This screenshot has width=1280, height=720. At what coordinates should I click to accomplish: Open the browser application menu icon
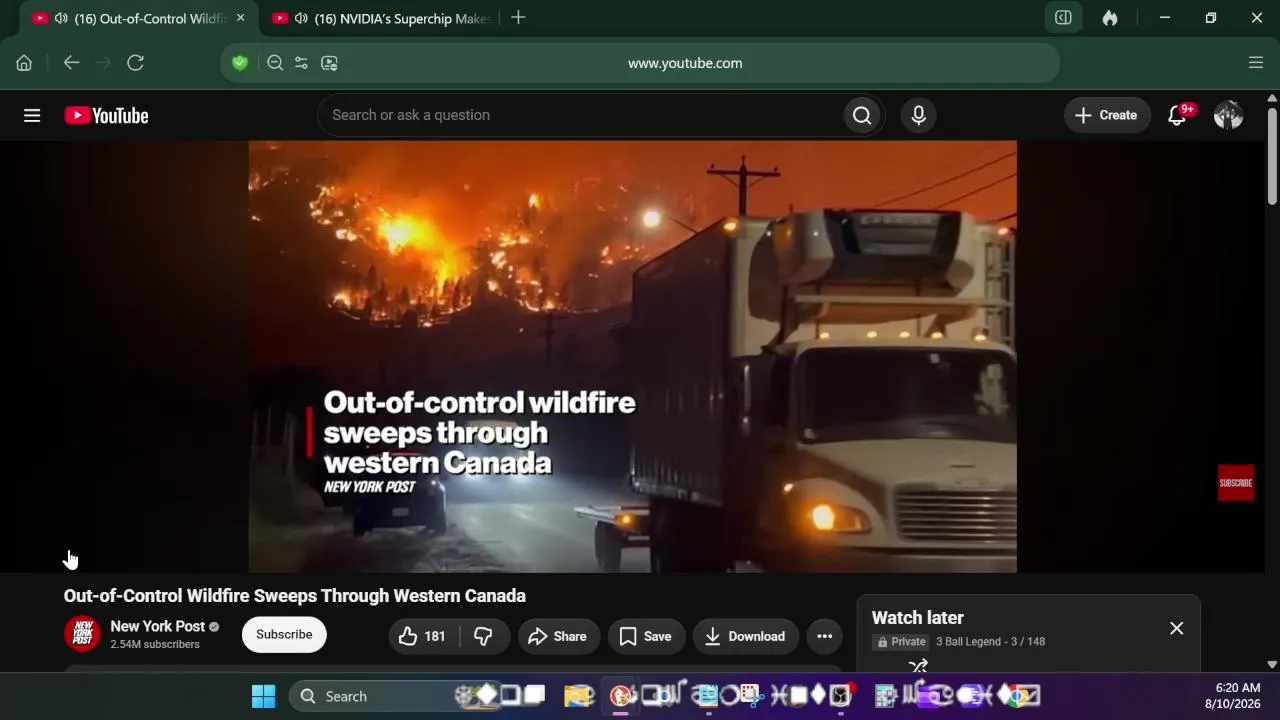(x=1256, y=63)
